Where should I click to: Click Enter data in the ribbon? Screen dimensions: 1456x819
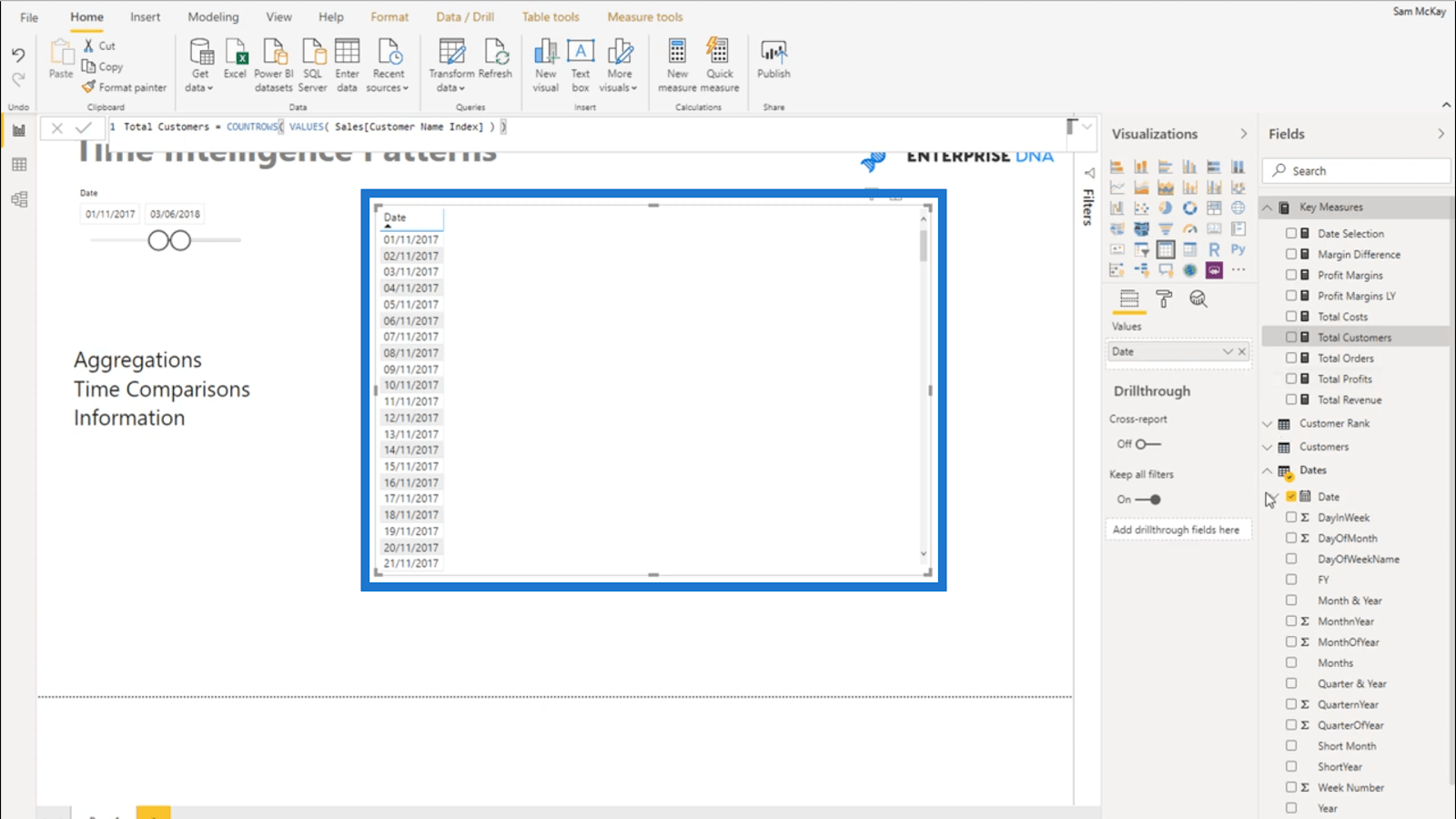click(347, 66)
